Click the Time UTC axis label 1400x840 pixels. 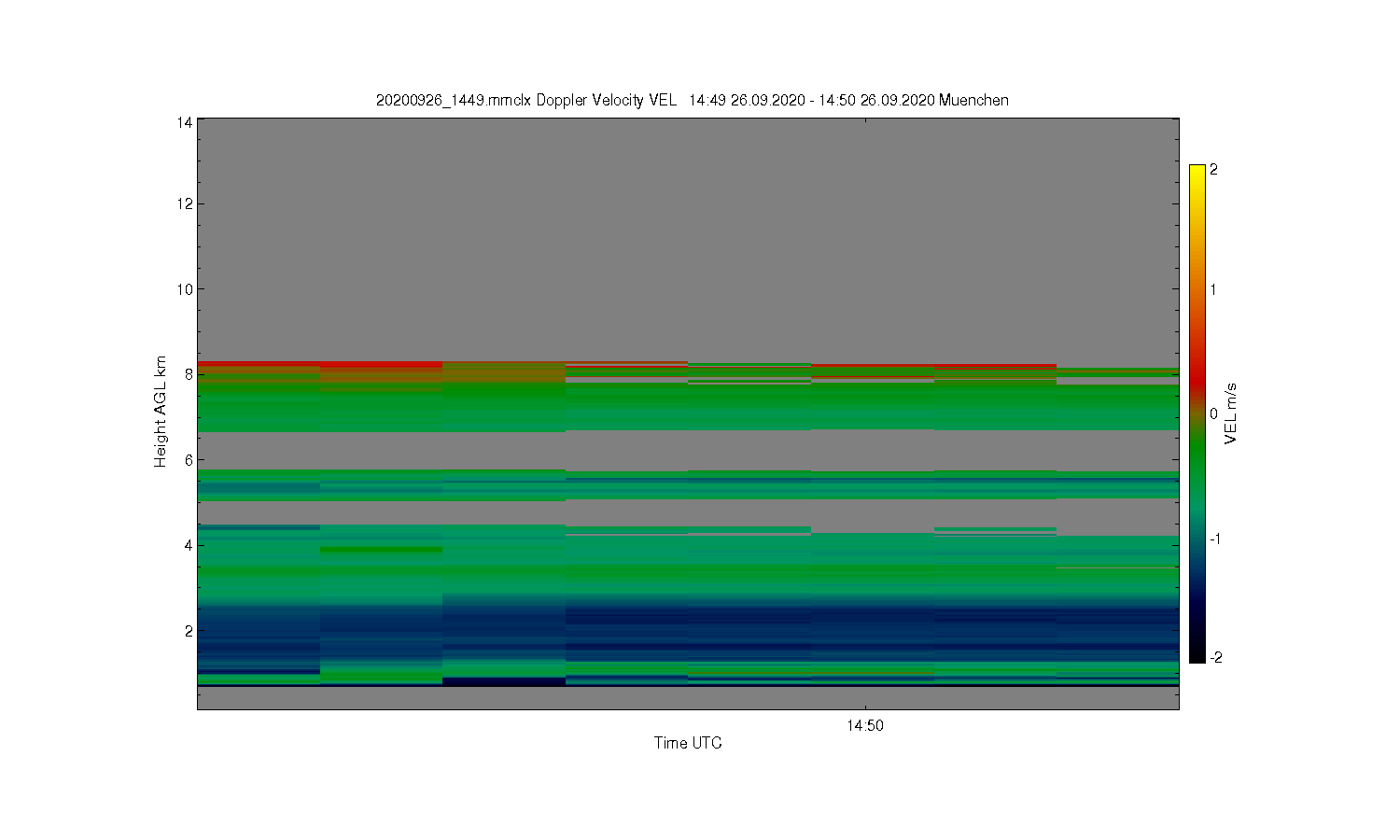[x=688, y=743]
